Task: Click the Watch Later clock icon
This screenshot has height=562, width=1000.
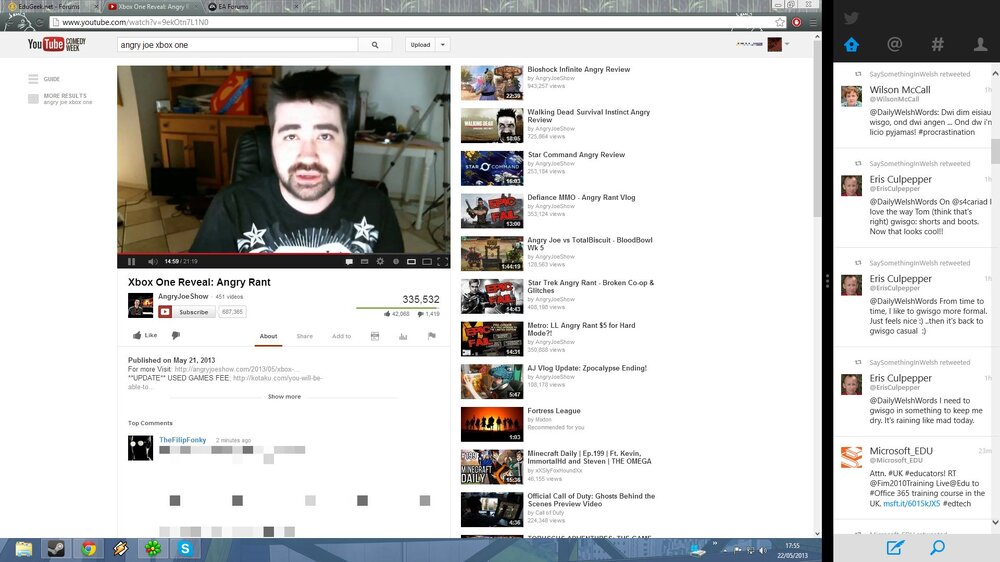Action: [x=395, y=262]
